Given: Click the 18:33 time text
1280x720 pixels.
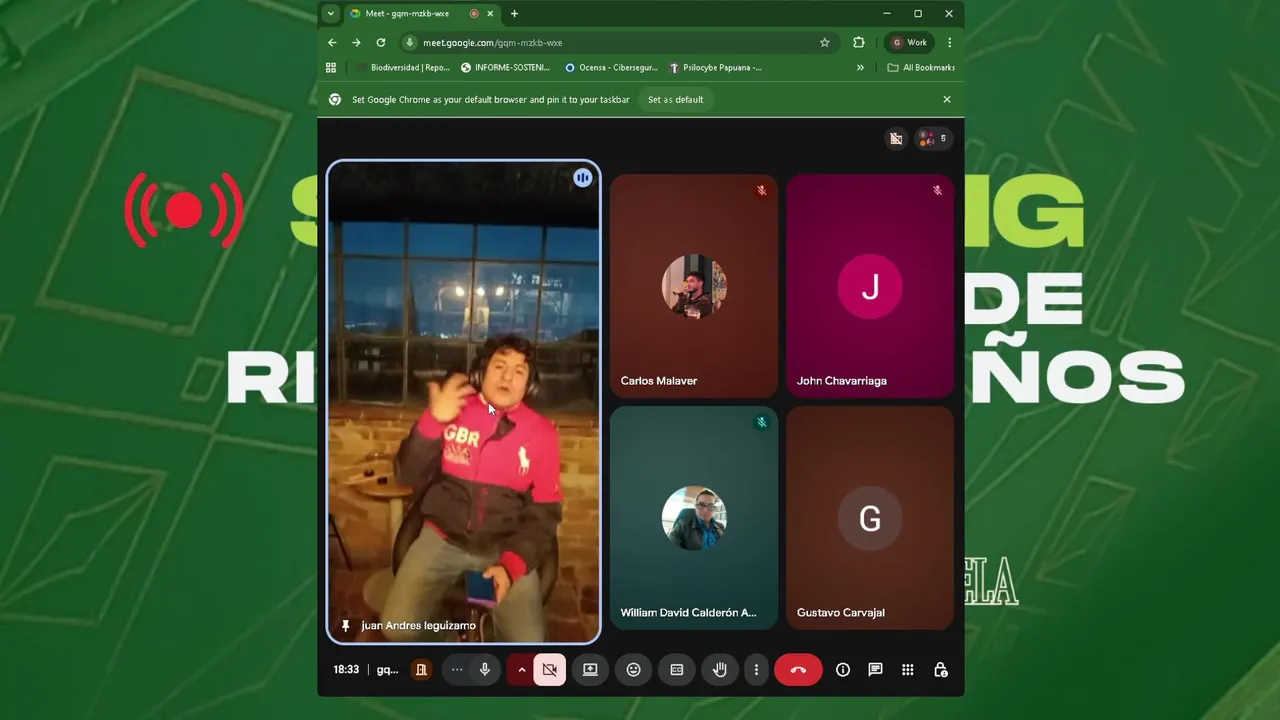Looking at the screenshot, I should coord(346,670).
